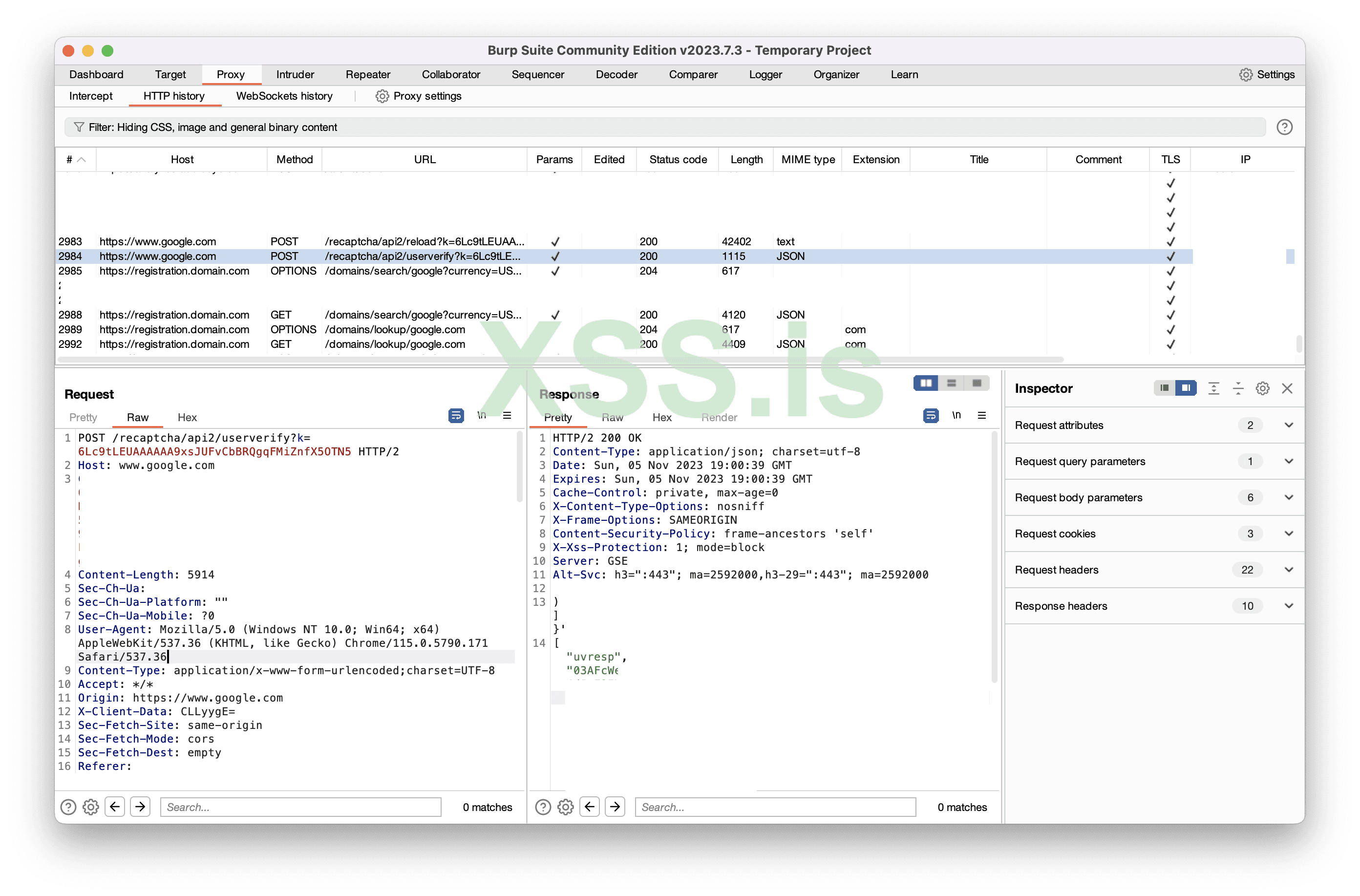Viewport: 1360px width, 896px height.
Task: Toggle word wrap icon in Request pane
Action: [455, 415]
